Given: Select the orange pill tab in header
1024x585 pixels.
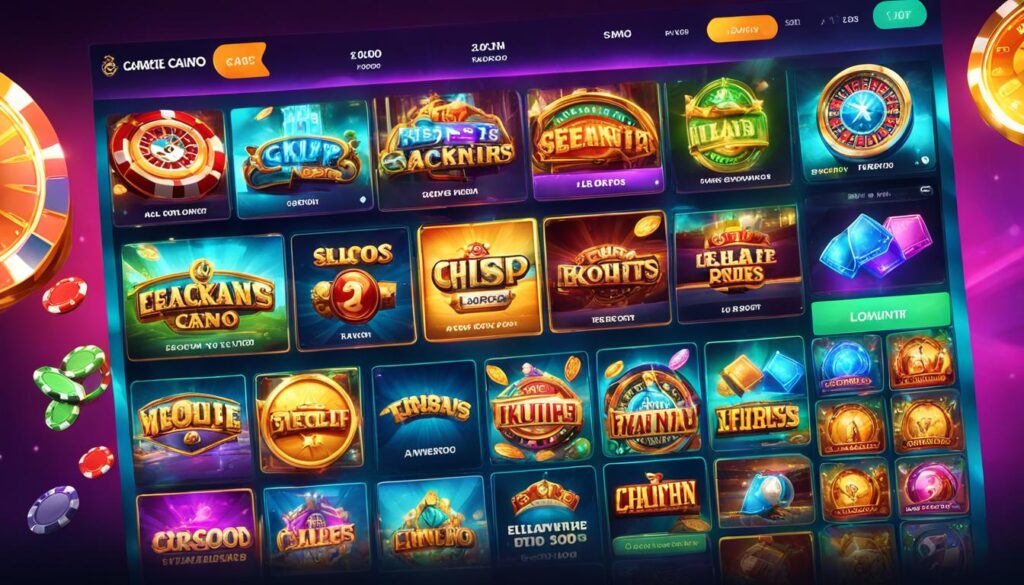Looking at the screenshot, I should tap(742, 29).
